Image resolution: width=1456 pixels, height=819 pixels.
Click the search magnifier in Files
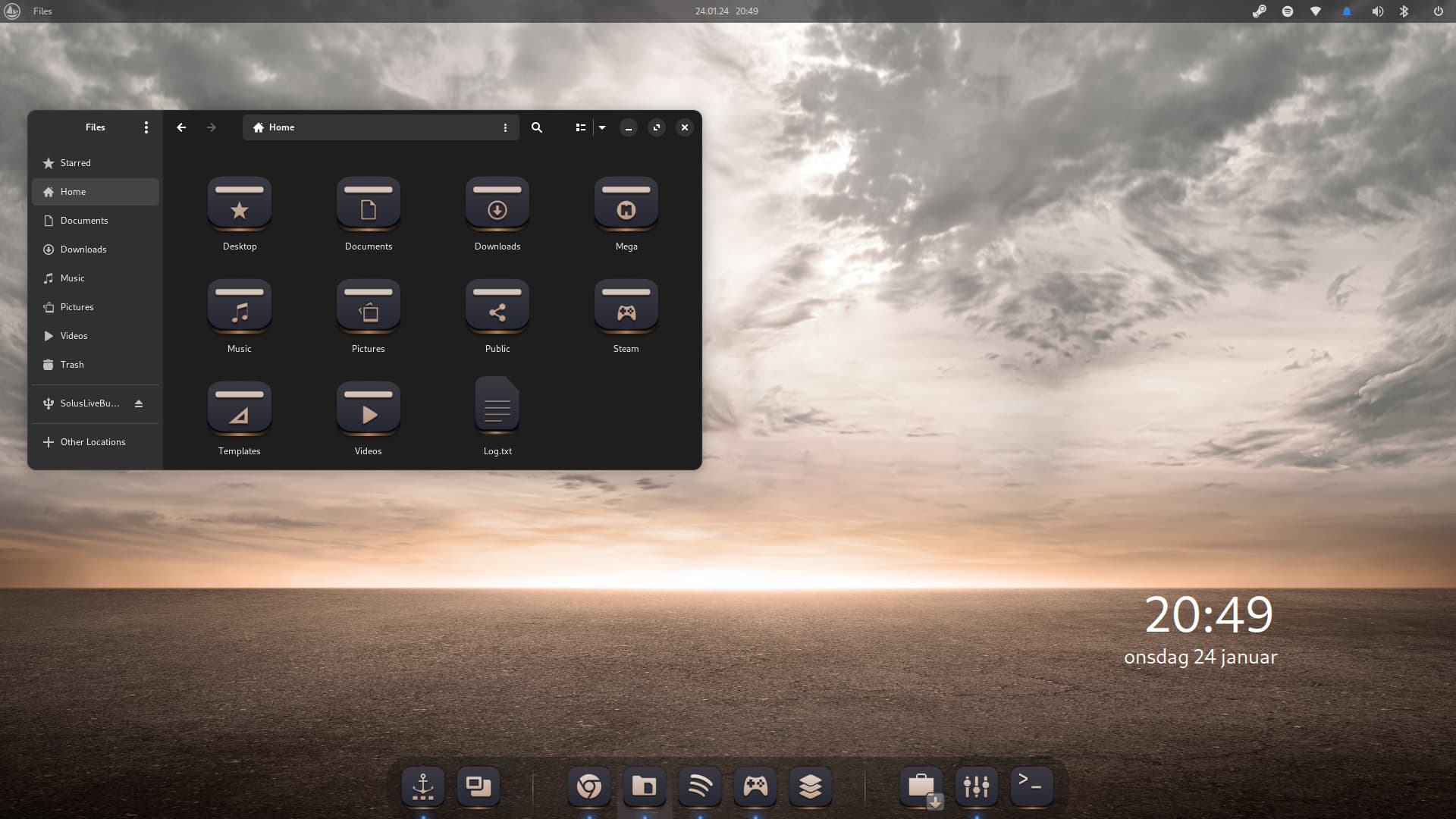[x=537, y=127]
